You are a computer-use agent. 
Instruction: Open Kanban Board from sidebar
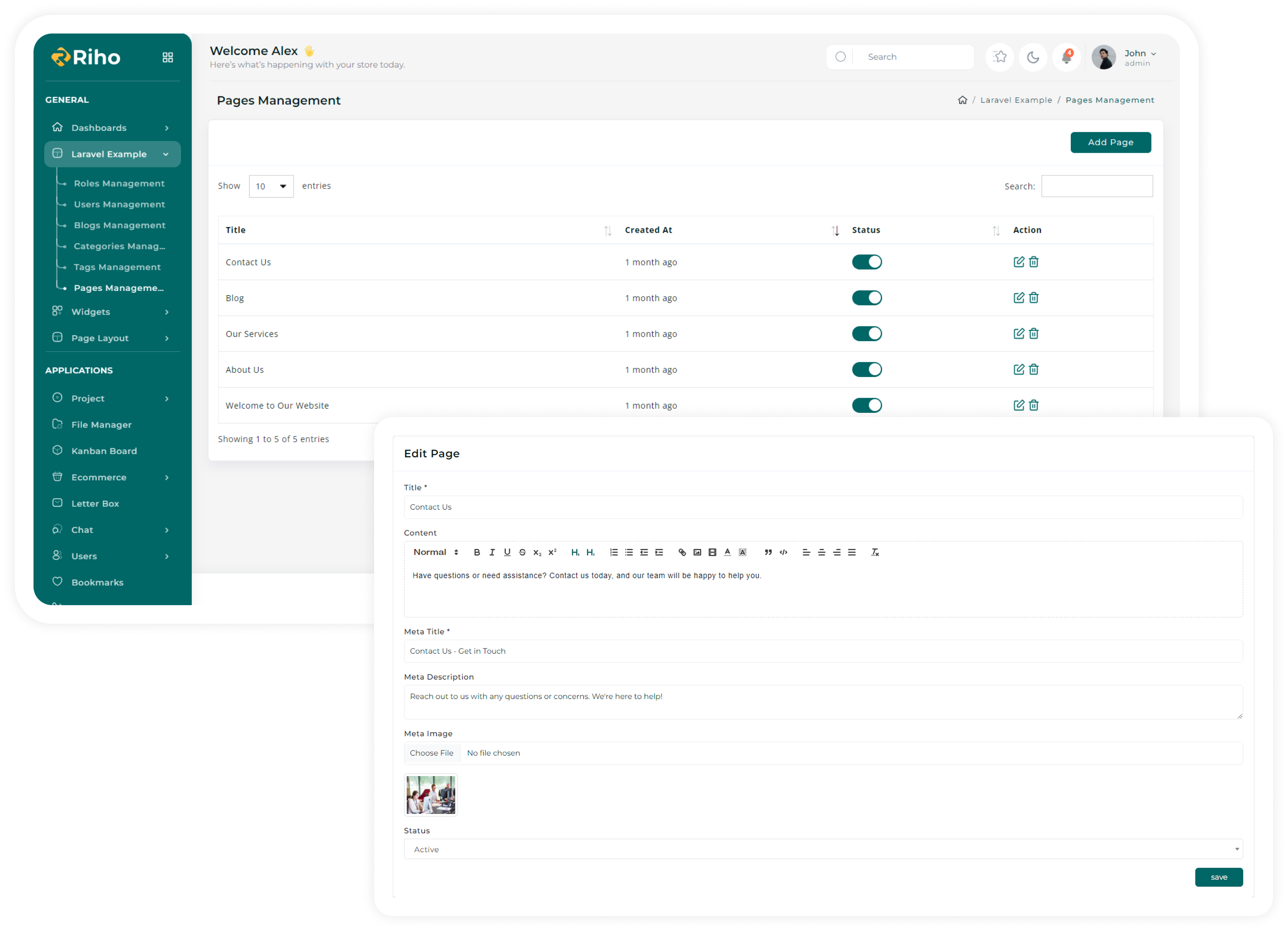104,451
